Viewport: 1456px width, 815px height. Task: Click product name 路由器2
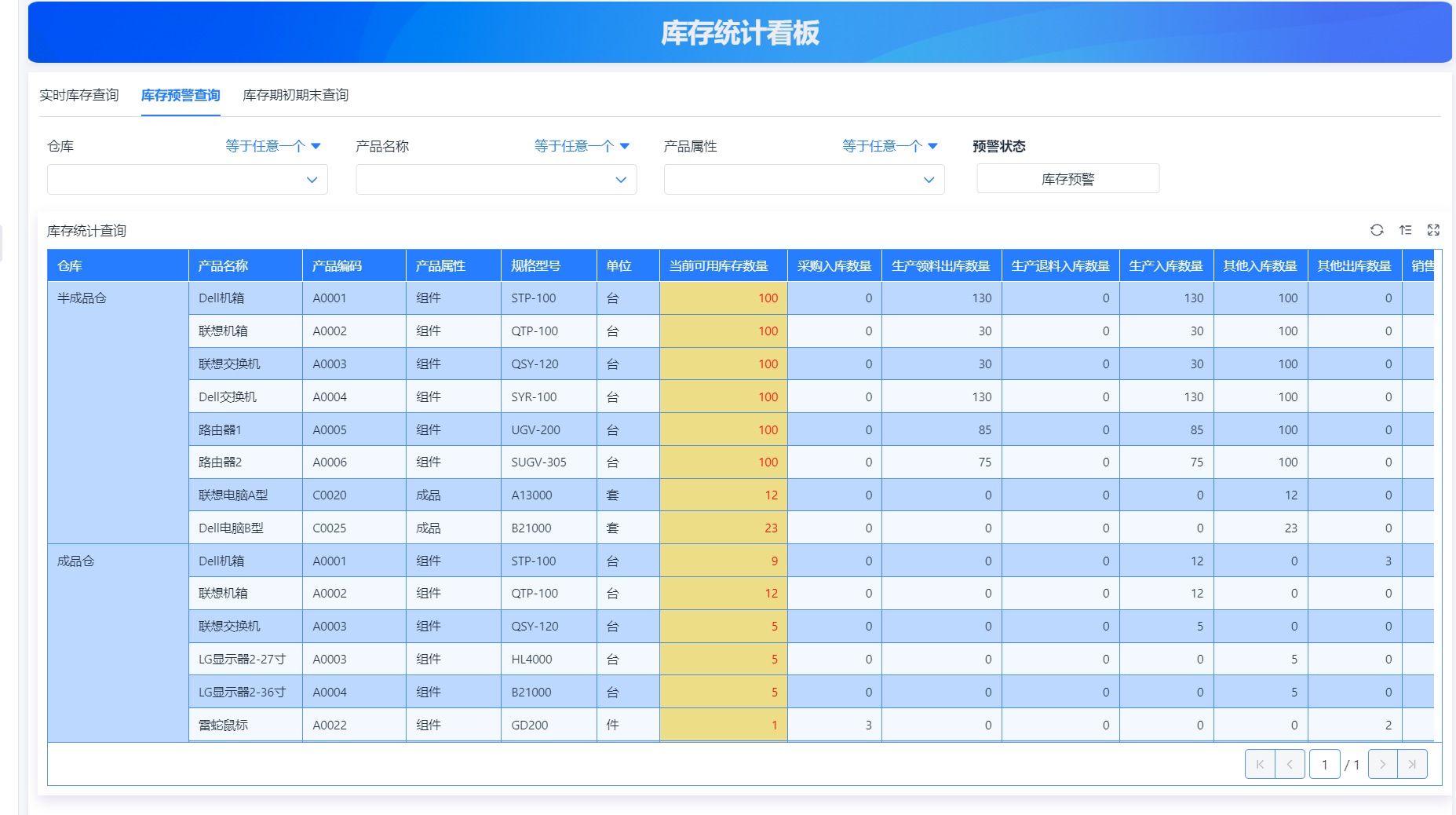tap(221, 462)
